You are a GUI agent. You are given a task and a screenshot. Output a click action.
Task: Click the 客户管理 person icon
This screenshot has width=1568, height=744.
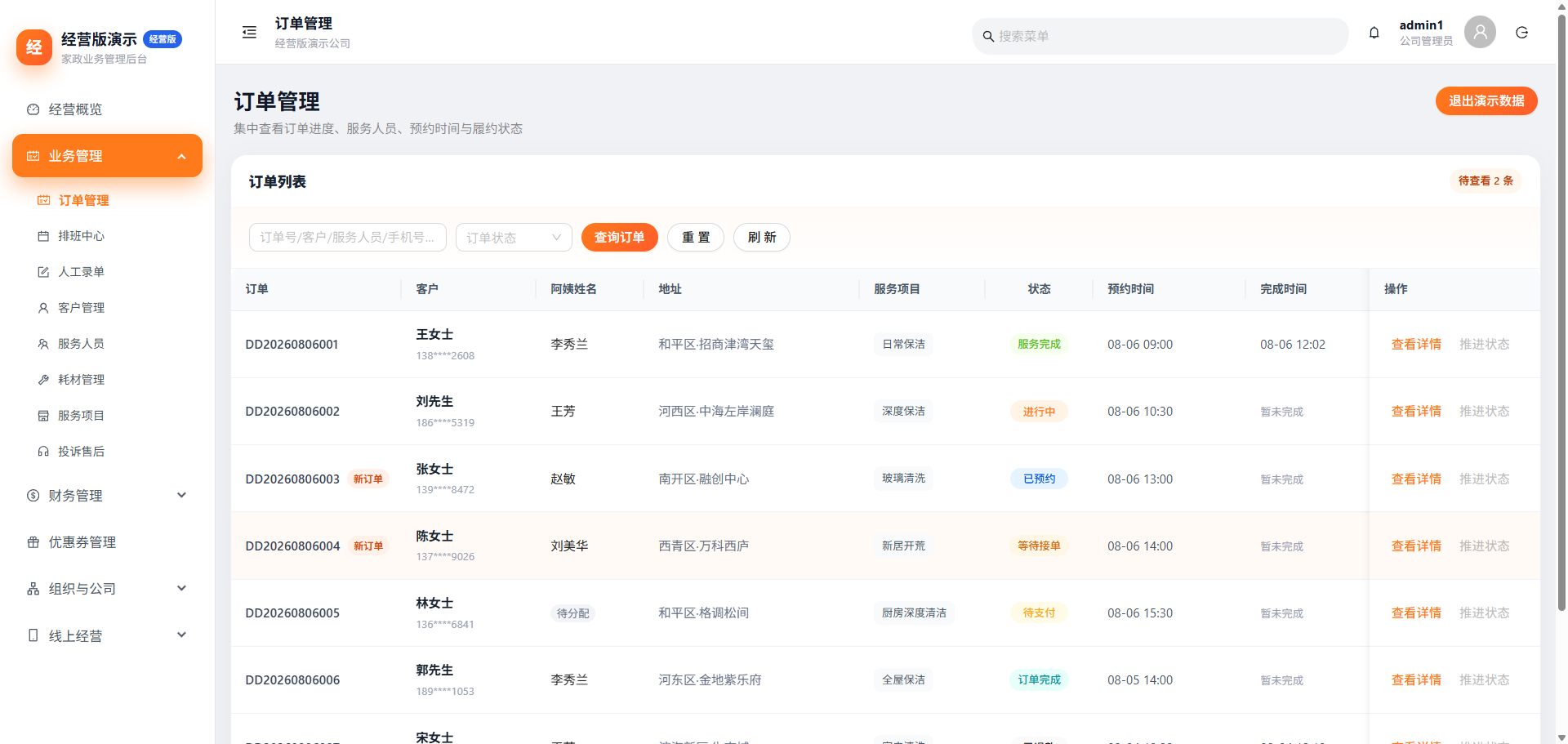tap(43, 308)
